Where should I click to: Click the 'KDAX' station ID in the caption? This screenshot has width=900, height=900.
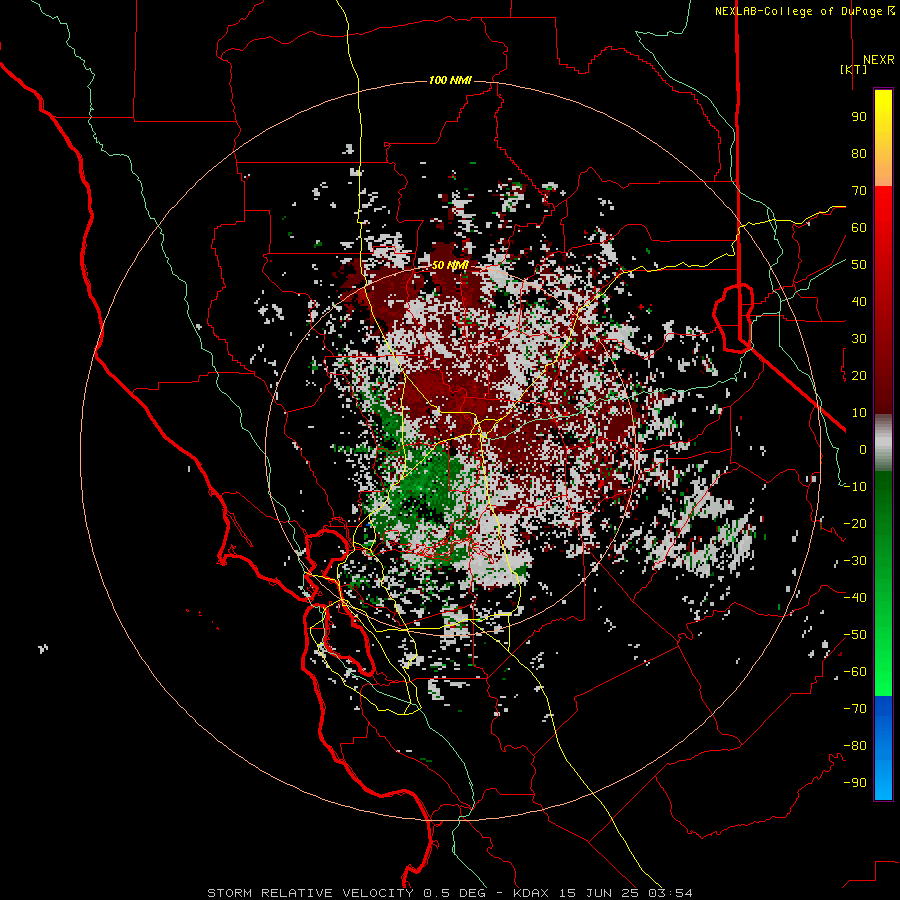(x=531, y=893)
